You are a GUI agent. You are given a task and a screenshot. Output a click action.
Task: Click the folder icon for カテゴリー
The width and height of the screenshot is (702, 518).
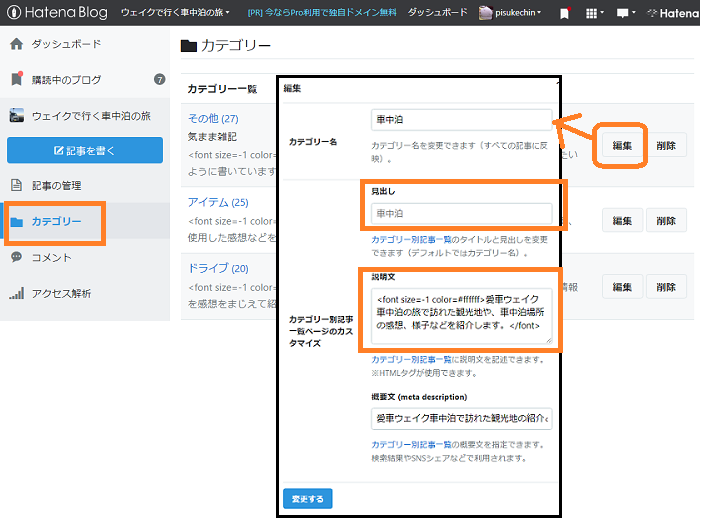tap(17, 222)
